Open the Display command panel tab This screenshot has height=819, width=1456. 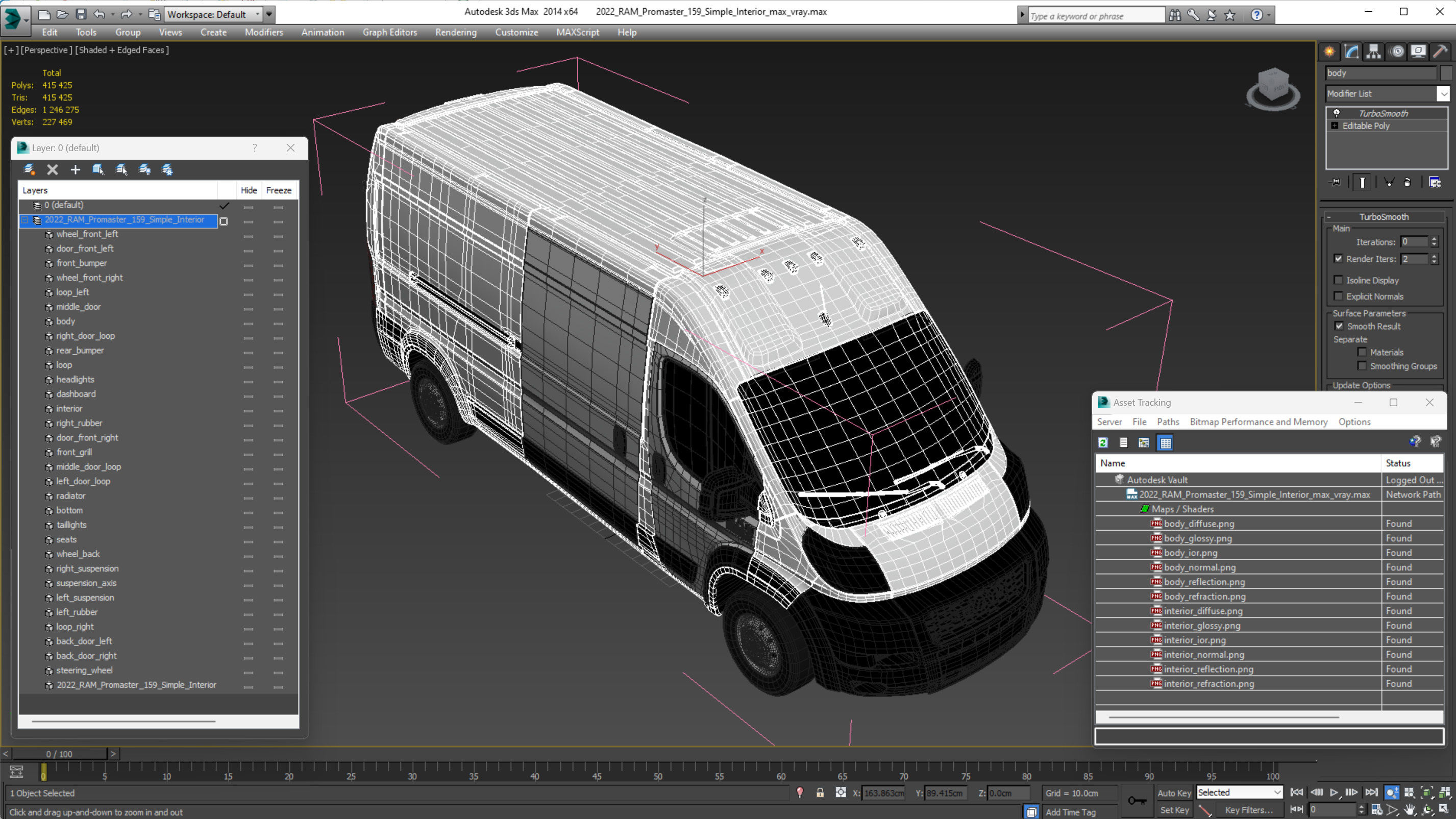tap(1418, 52)
